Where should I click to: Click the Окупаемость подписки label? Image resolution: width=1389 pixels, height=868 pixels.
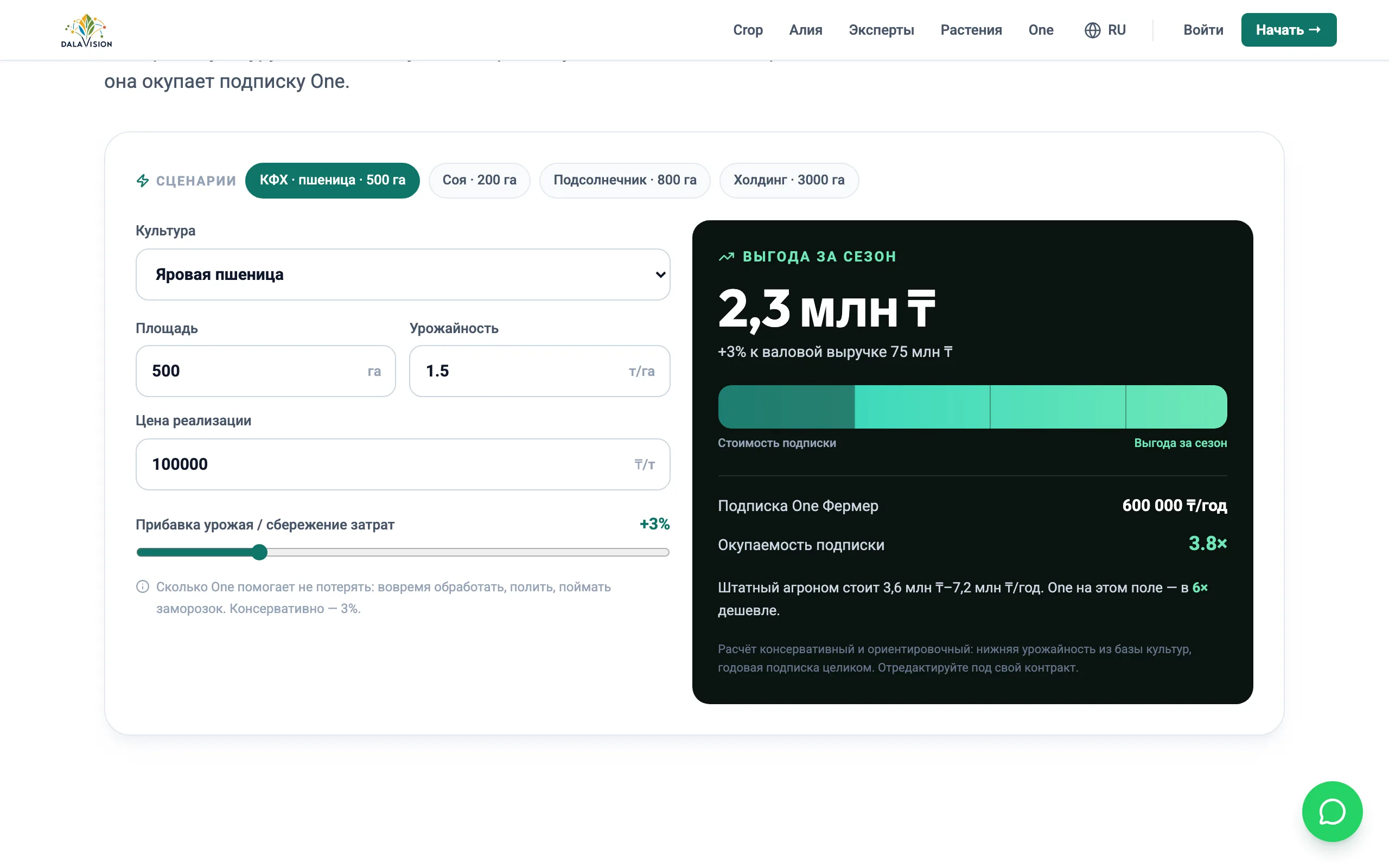tap(801, 545)
